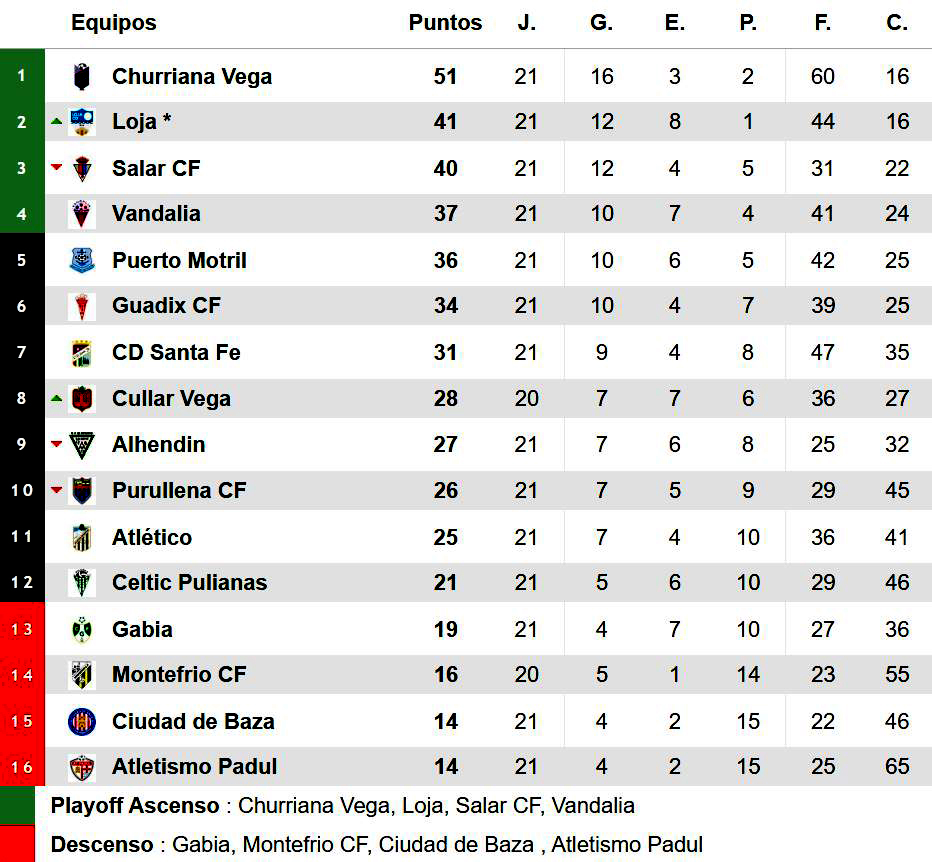Click the Atletismo Padul crest
Viewport: 932px width, 862px height.
(82, 767)
